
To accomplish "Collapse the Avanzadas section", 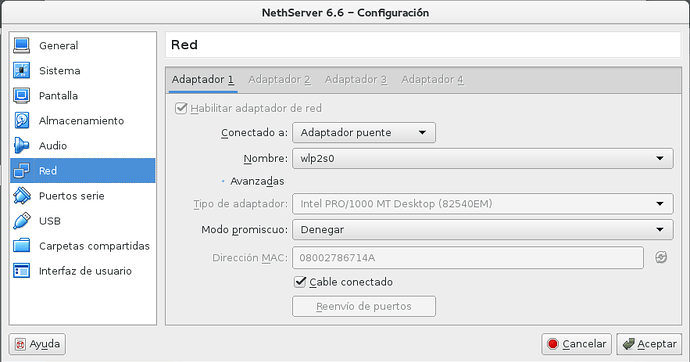I will pyautogui.click(x=253, y=181).
